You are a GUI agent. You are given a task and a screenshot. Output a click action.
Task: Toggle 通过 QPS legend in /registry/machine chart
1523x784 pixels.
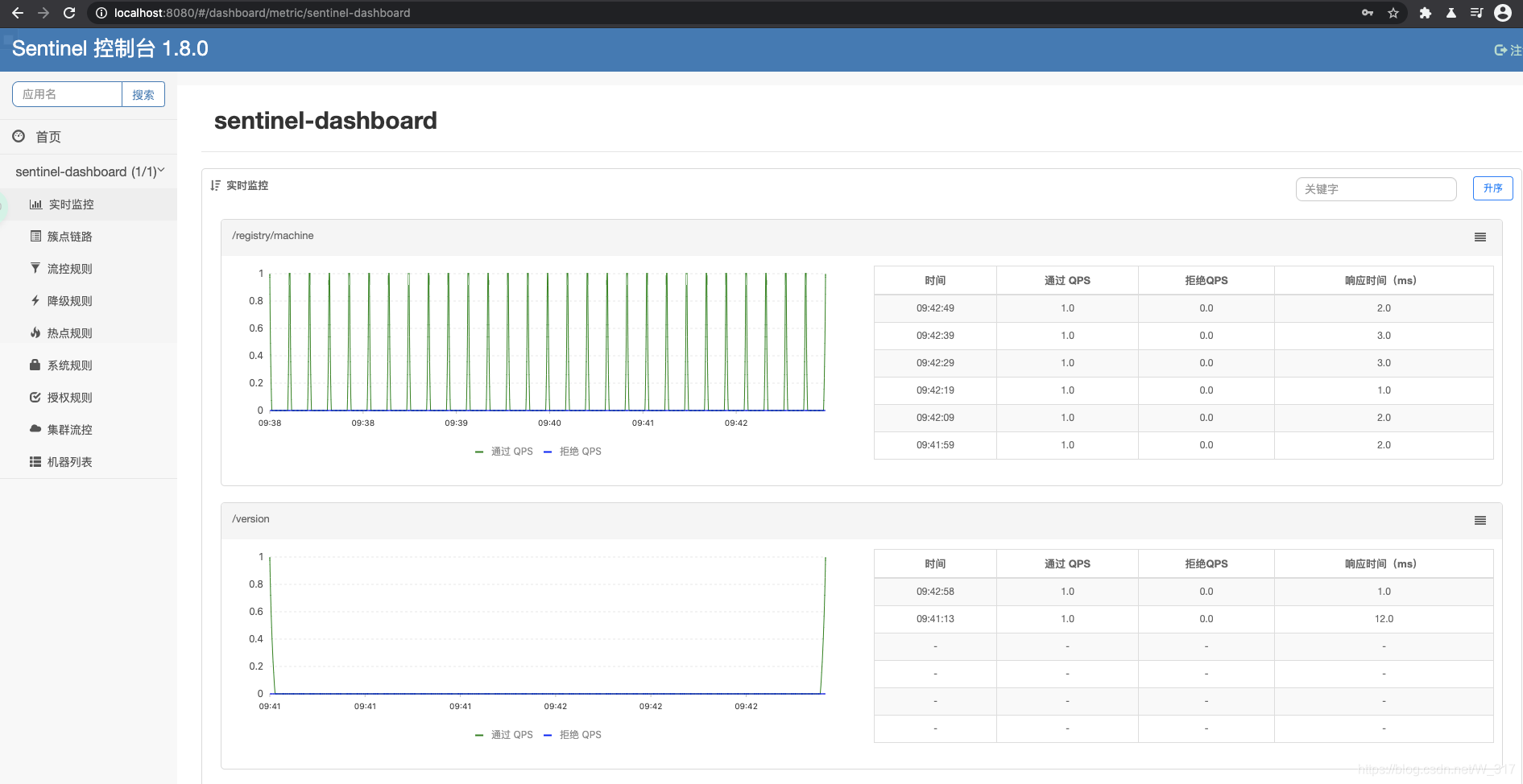504,452
